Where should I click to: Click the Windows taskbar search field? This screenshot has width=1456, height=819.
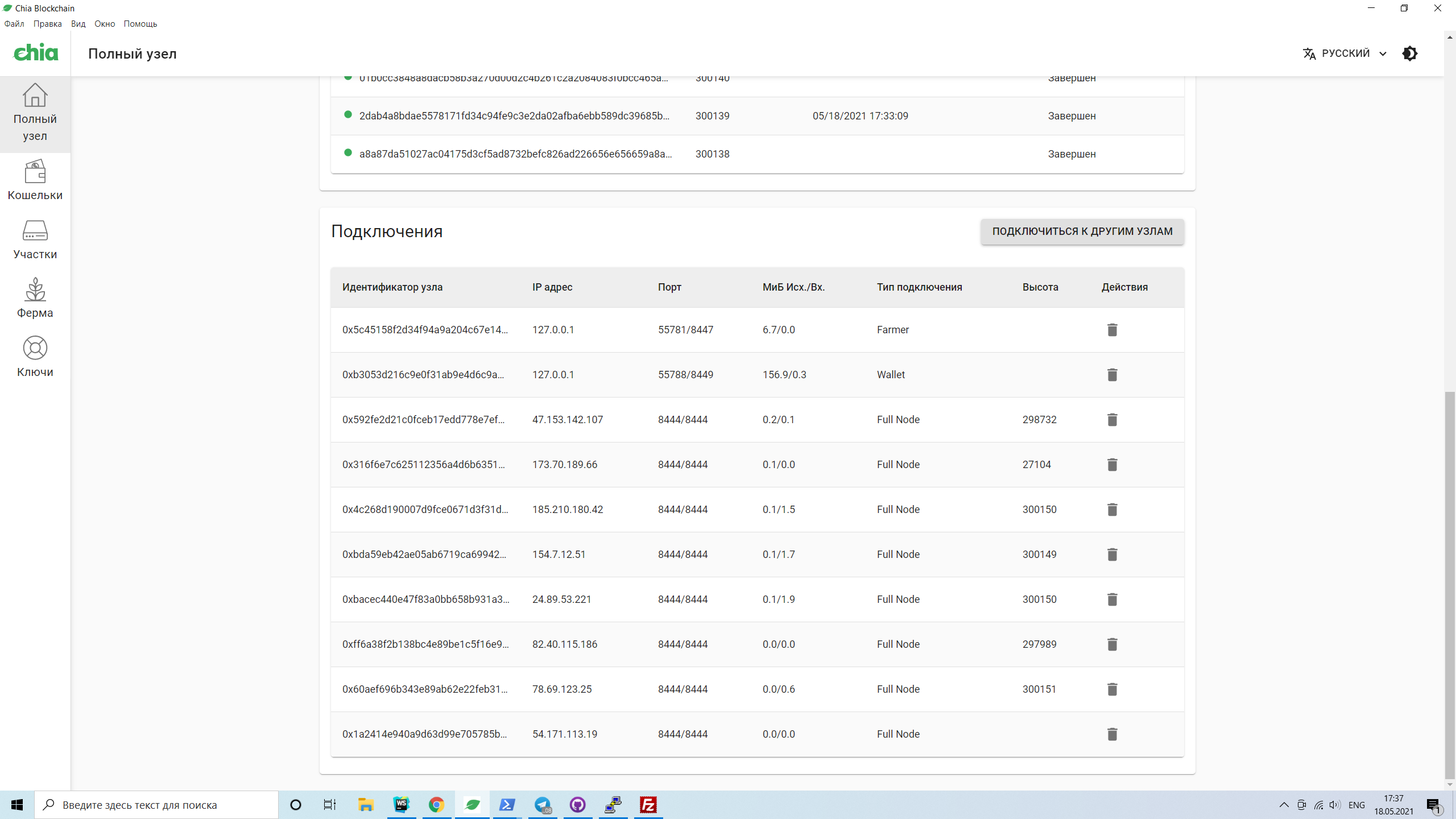pos(156,805)
